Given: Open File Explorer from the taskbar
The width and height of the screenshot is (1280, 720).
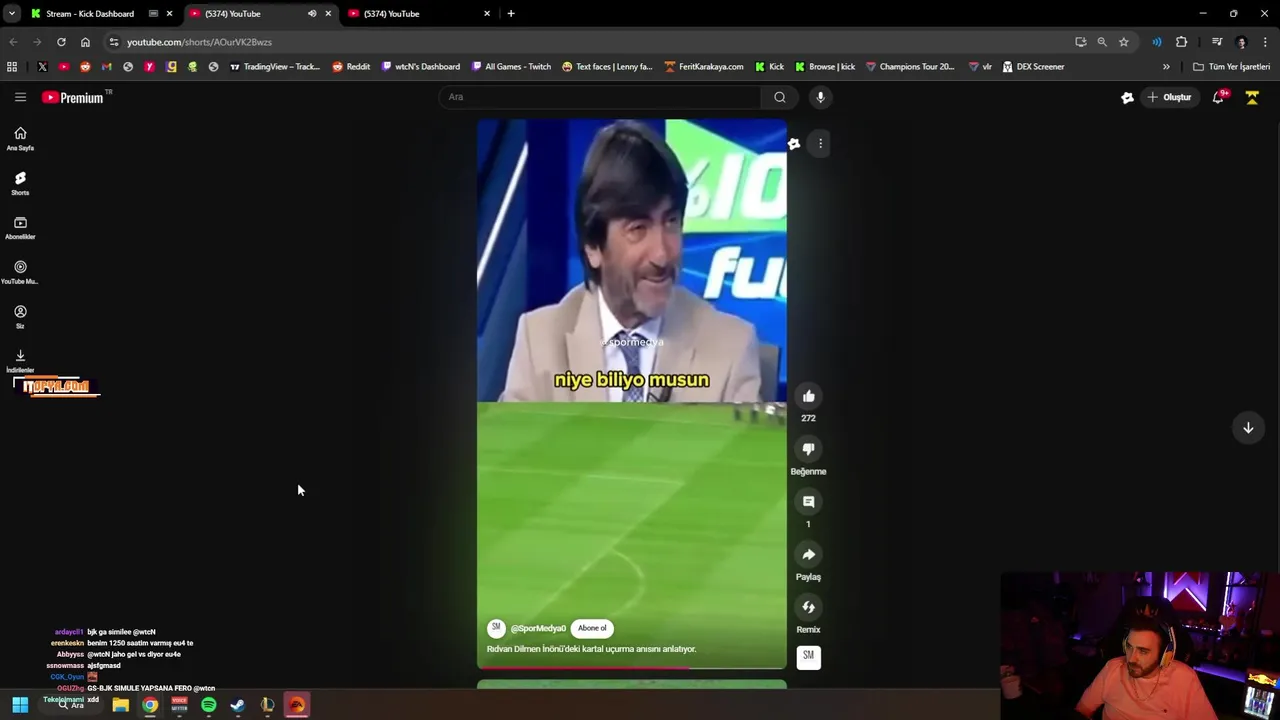Looking at the screenshot, I should (120, 705).
